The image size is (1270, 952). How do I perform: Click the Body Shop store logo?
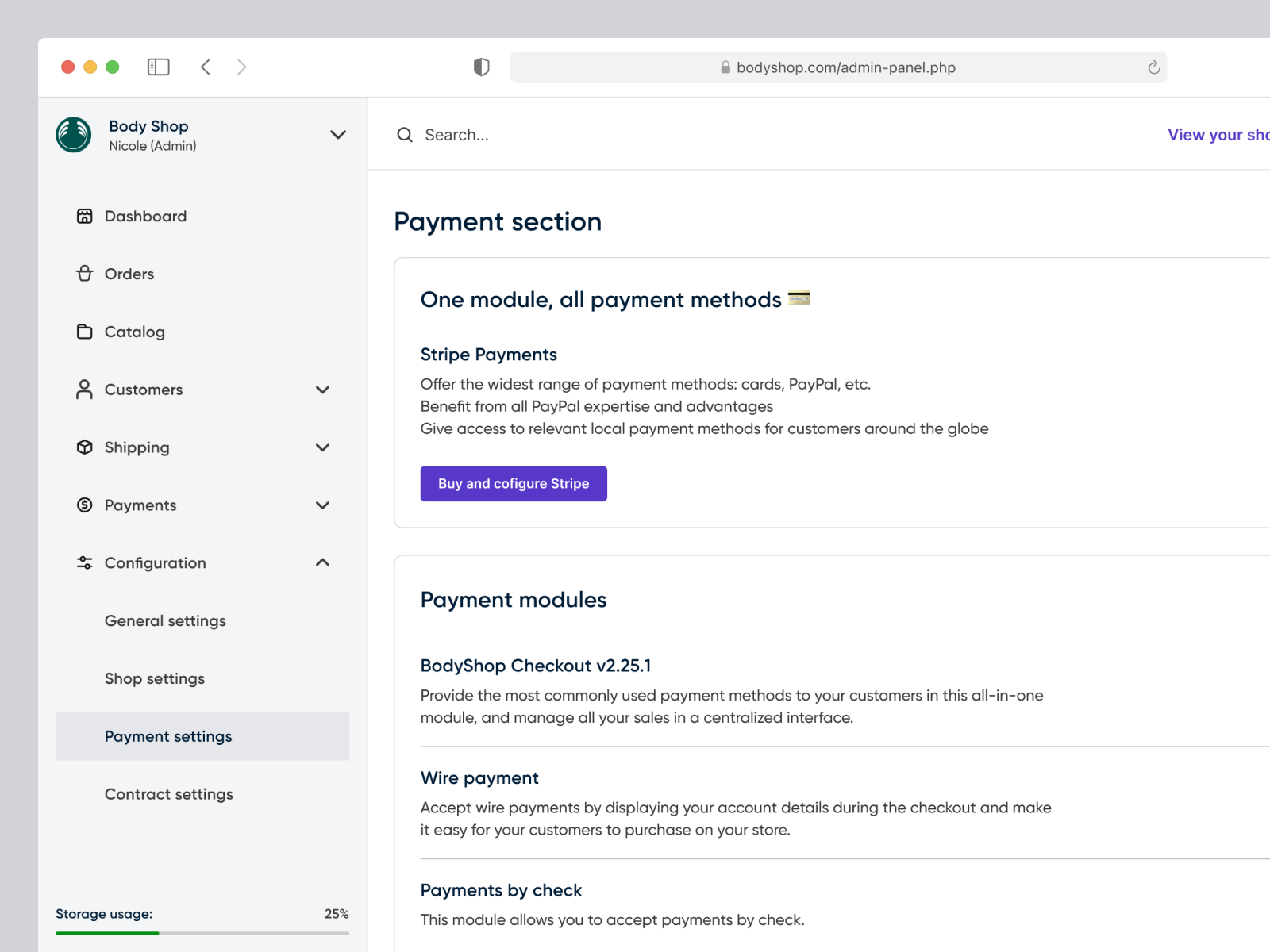coord(73,135)
